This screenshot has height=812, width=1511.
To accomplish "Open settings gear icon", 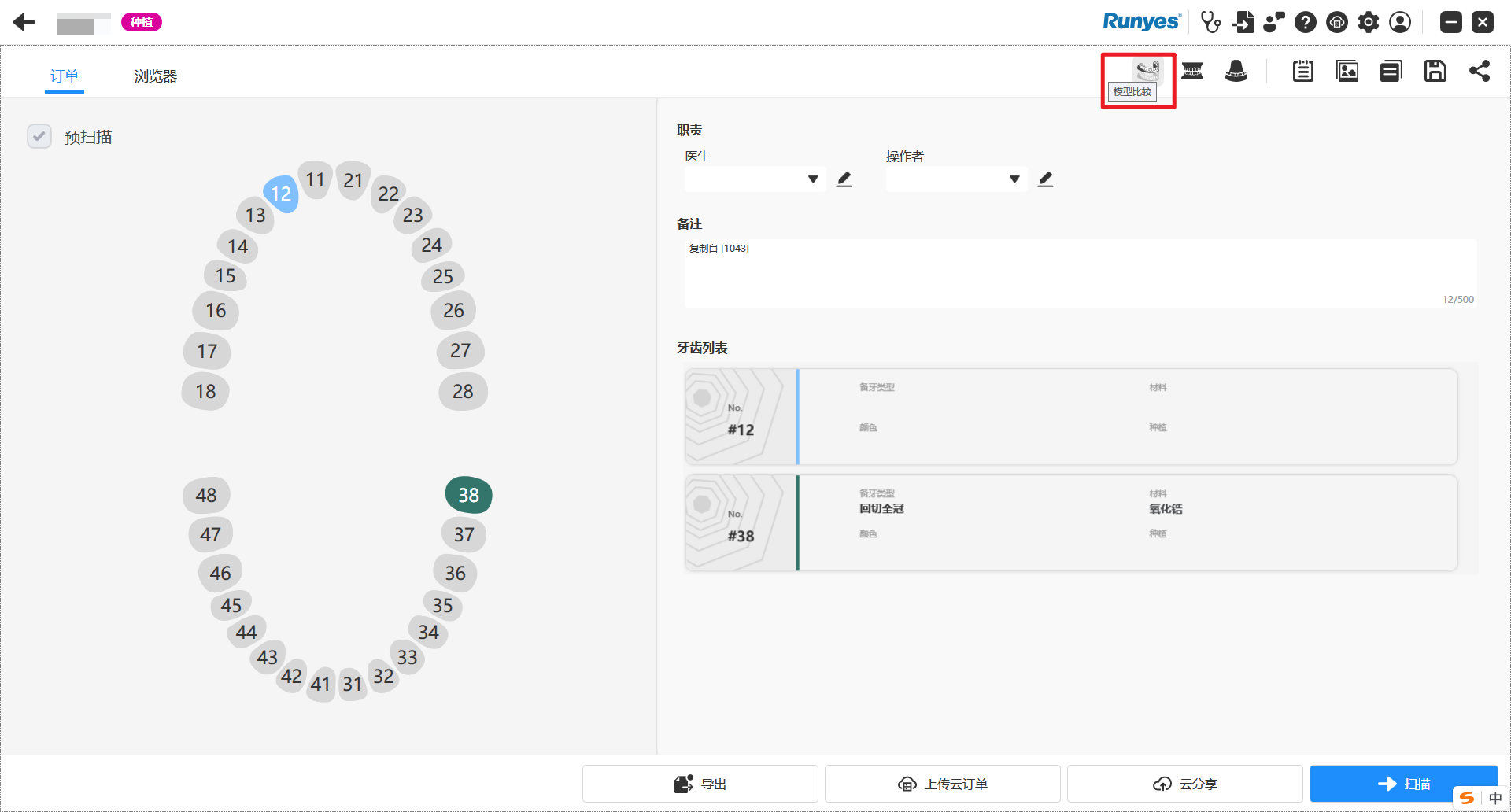I will click(1369, 22).
